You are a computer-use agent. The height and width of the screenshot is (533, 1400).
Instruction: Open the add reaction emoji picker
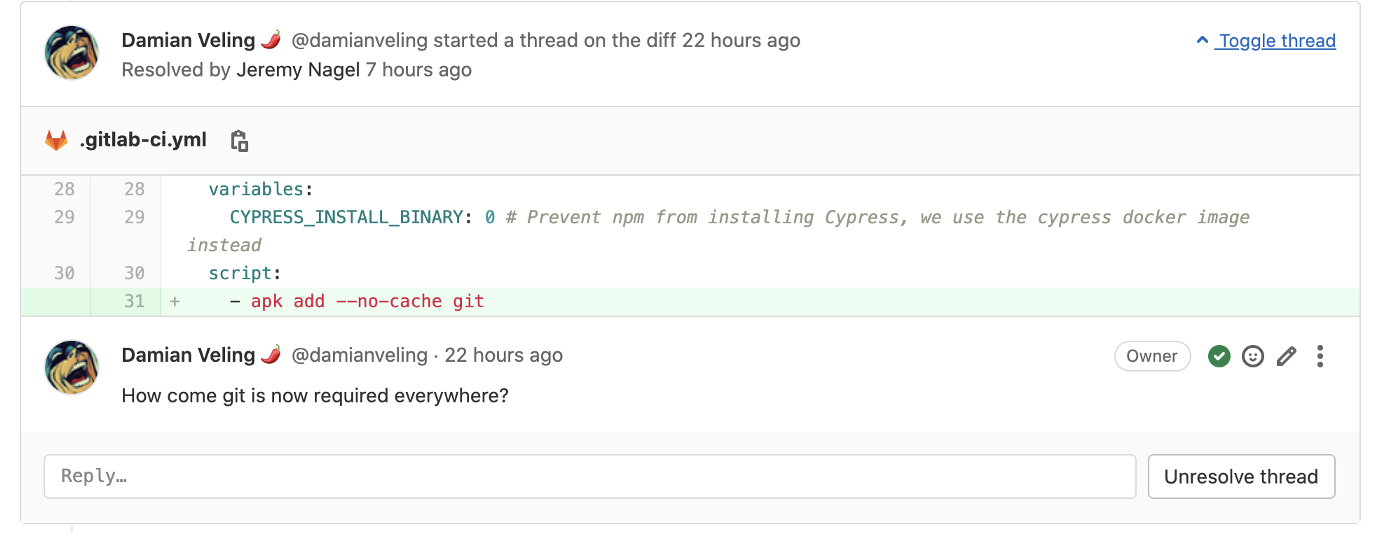click(x=1253, y=356)
